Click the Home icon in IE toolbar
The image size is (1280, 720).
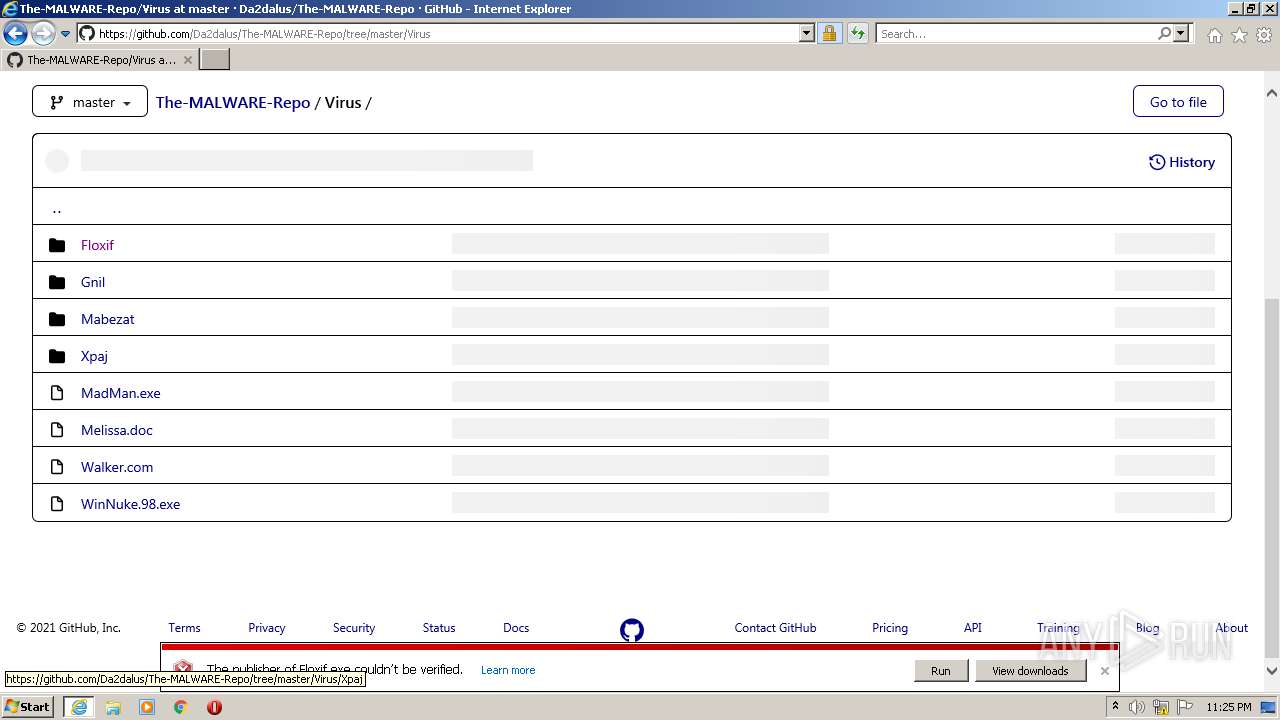pyautogui.click(x=1214, y=35)
